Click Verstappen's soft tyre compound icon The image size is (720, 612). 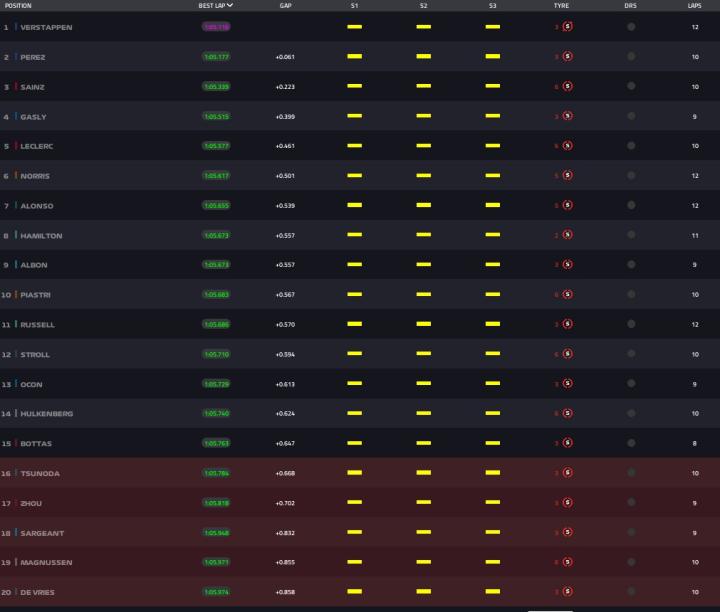(x=568, y=27)
